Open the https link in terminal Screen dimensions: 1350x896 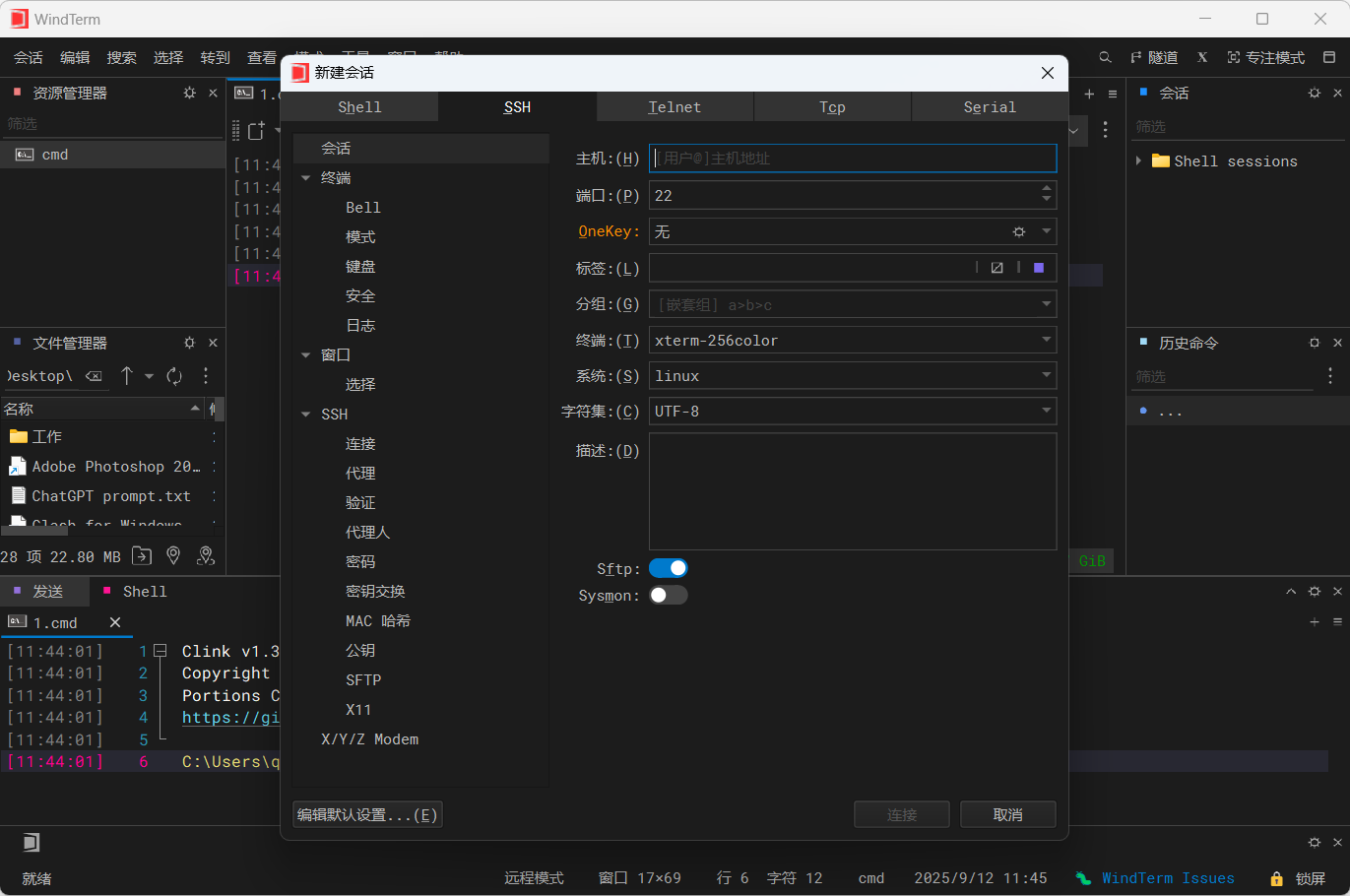[x=230, y=718]
